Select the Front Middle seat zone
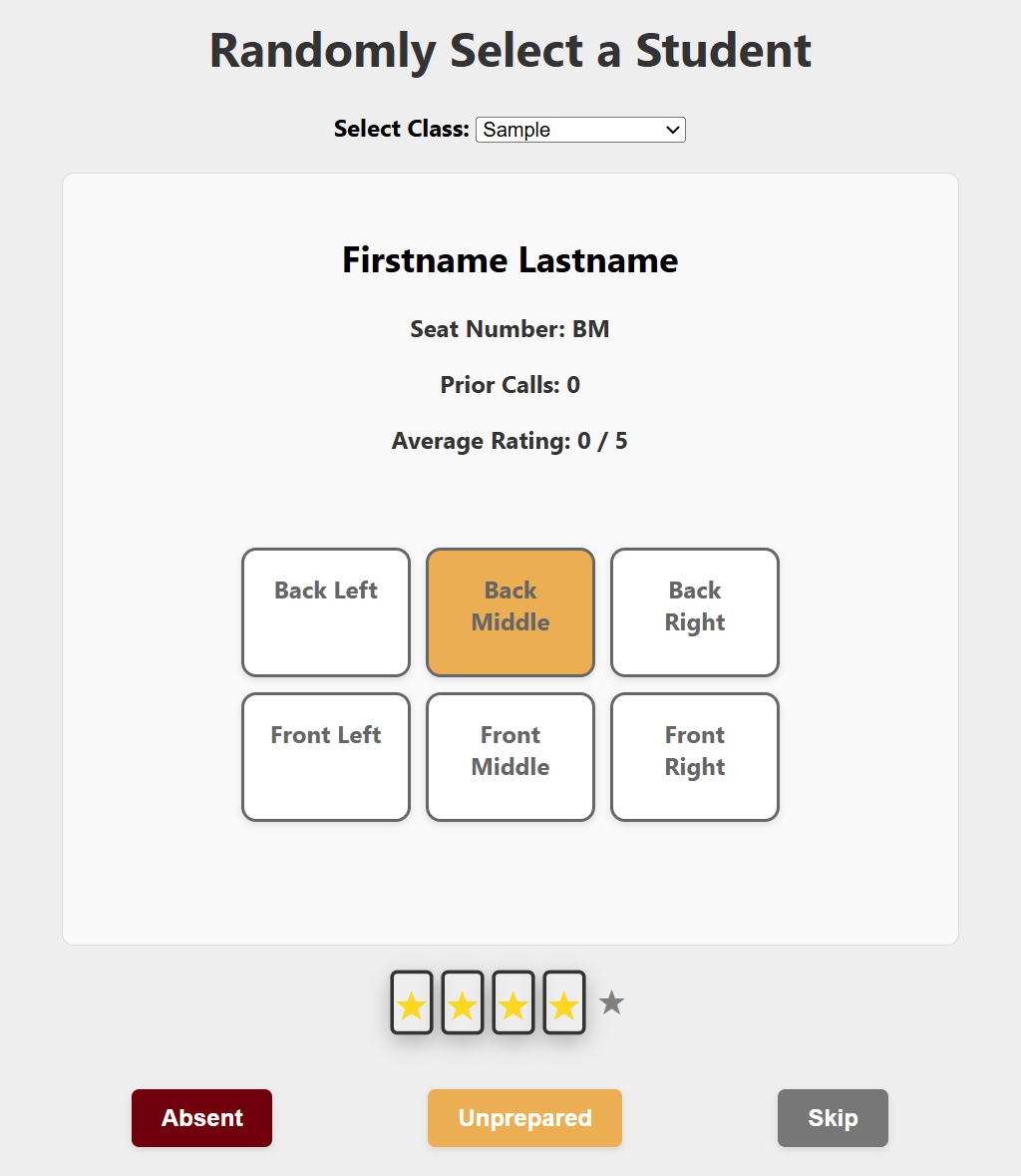Screen dimensions: 1021x1176 point(510,756)
